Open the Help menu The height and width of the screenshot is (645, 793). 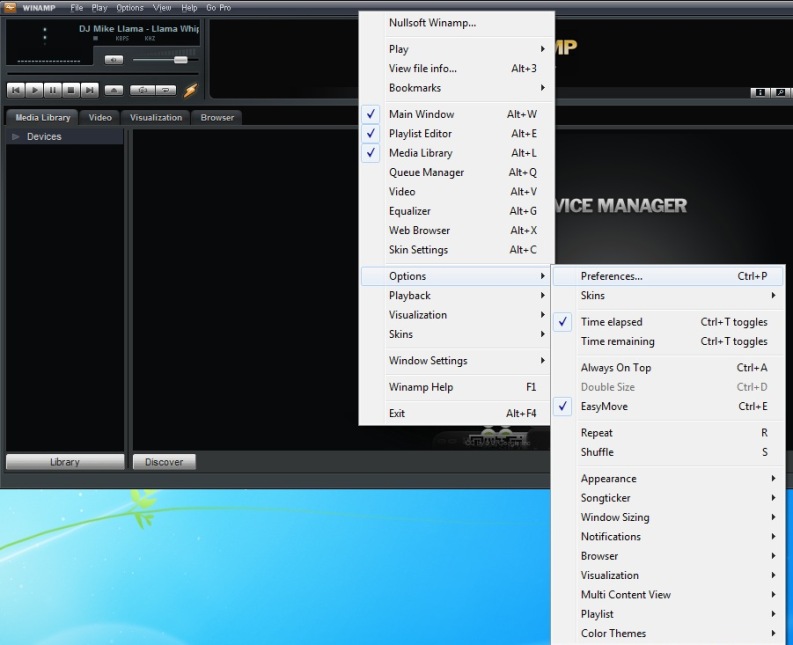(x=189, y=8)
